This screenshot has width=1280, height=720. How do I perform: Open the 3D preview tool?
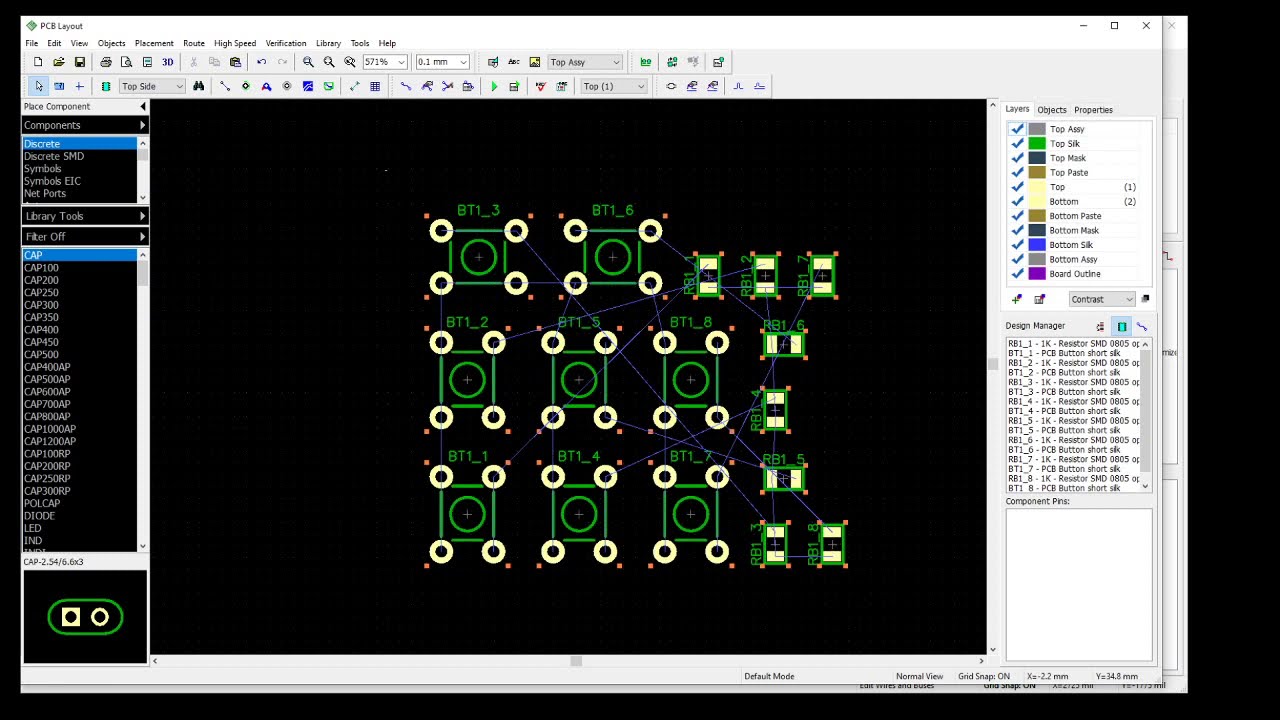[x=168, y=62]
